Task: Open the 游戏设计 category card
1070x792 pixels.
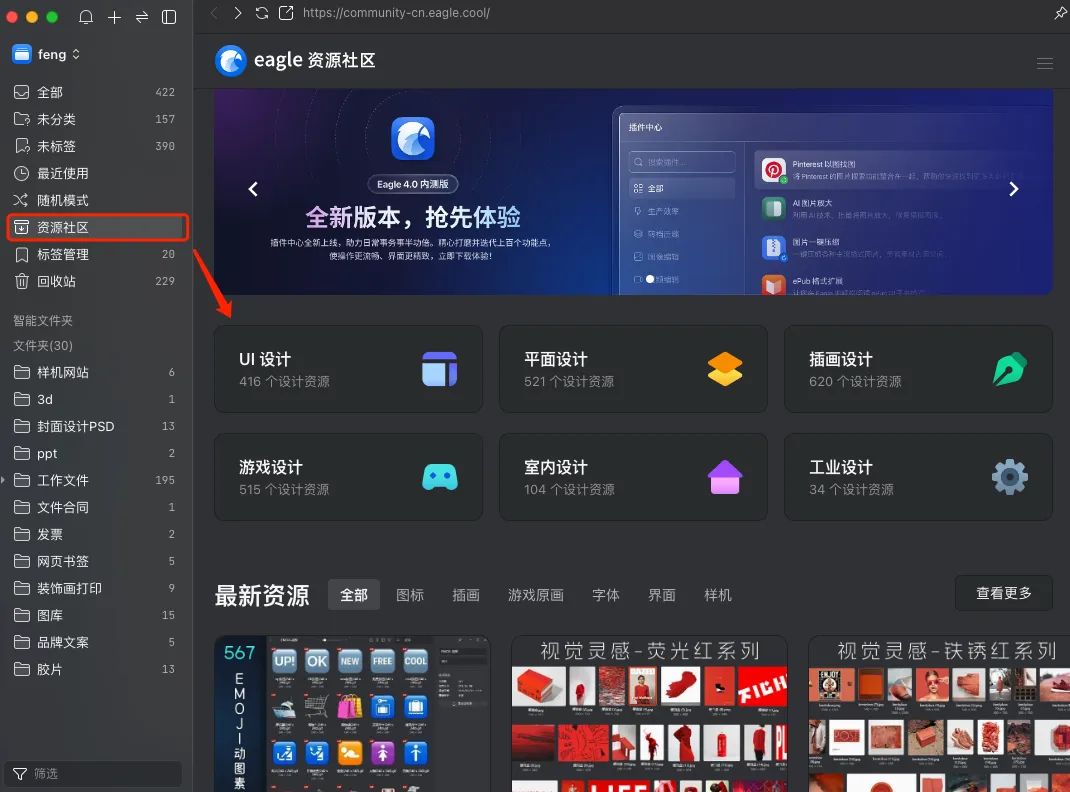Action: [349, 478]
